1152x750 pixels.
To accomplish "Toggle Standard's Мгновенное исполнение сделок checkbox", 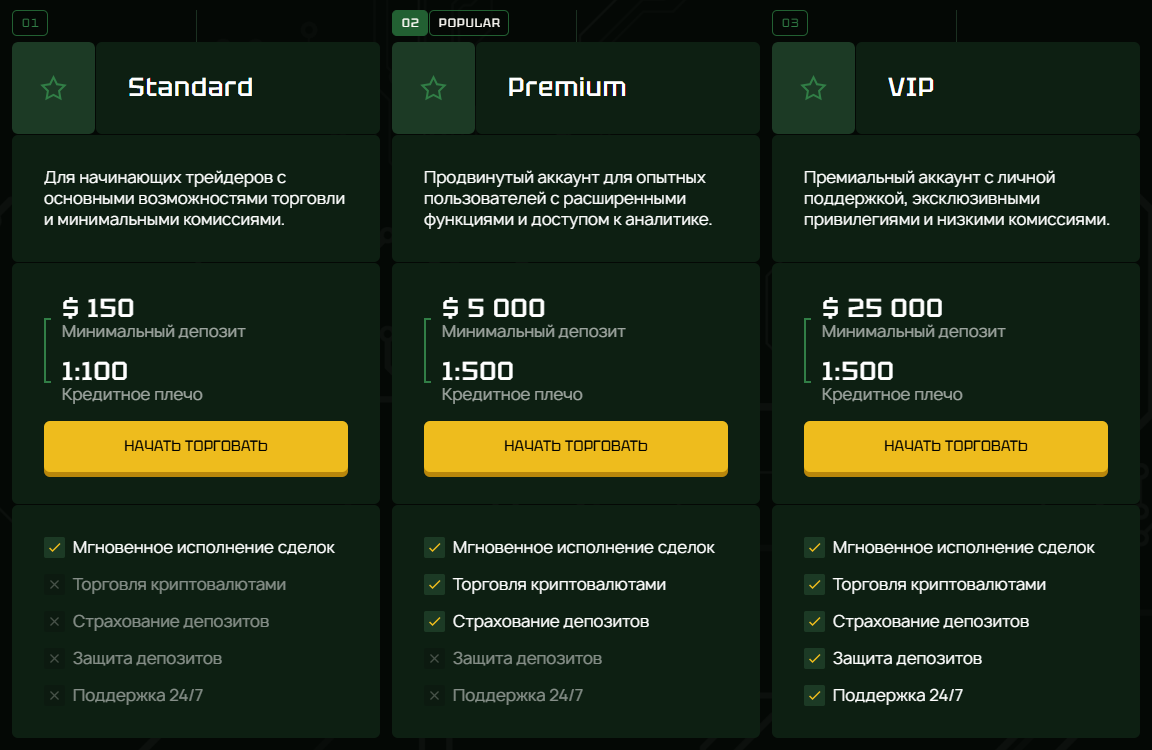I will tap(54, 547).
